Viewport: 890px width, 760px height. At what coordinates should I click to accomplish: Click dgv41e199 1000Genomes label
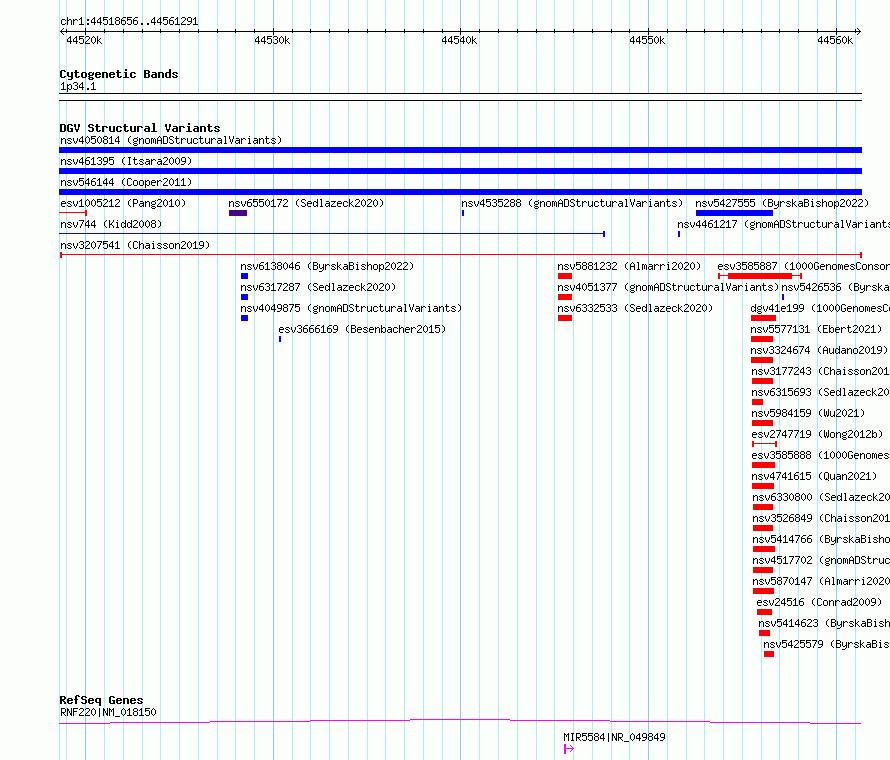[820, 308]
